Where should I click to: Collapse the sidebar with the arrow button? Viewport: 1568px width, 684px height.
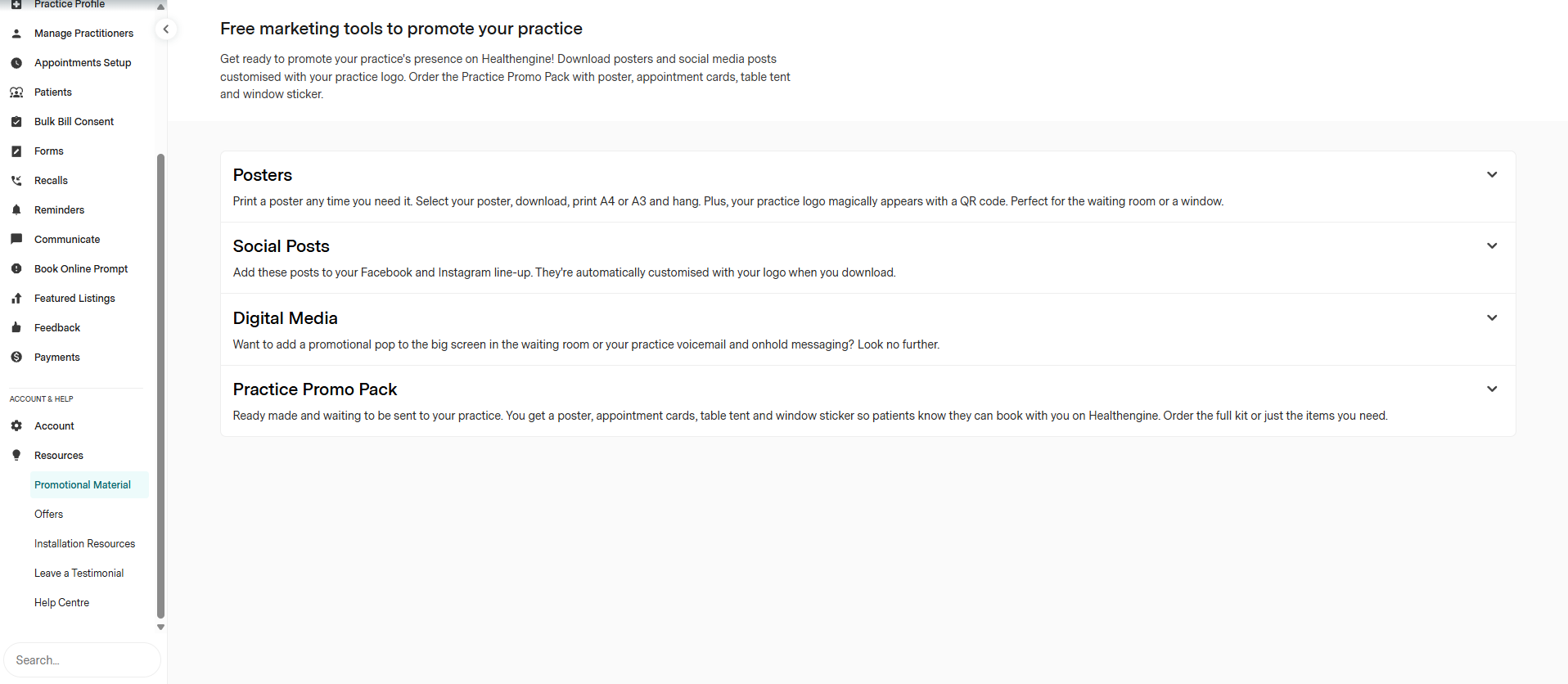(x=166, y=29)
